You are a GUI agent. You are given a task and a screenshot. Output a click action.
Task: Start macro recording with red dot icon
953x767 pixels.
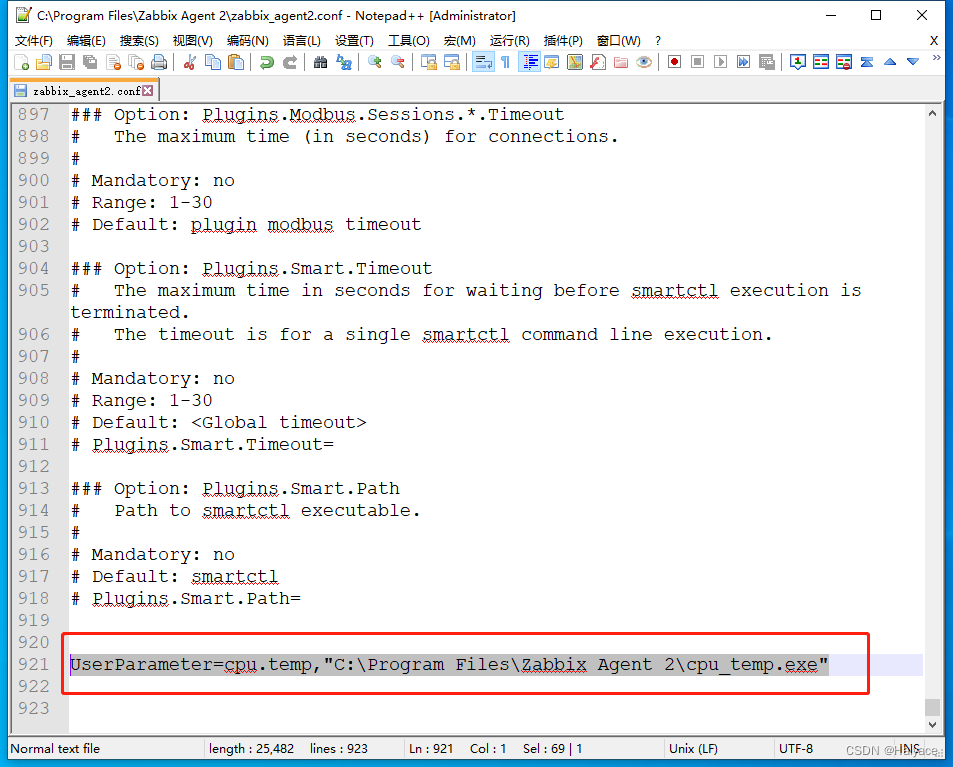pyautogui.click(x=674, y=62)
